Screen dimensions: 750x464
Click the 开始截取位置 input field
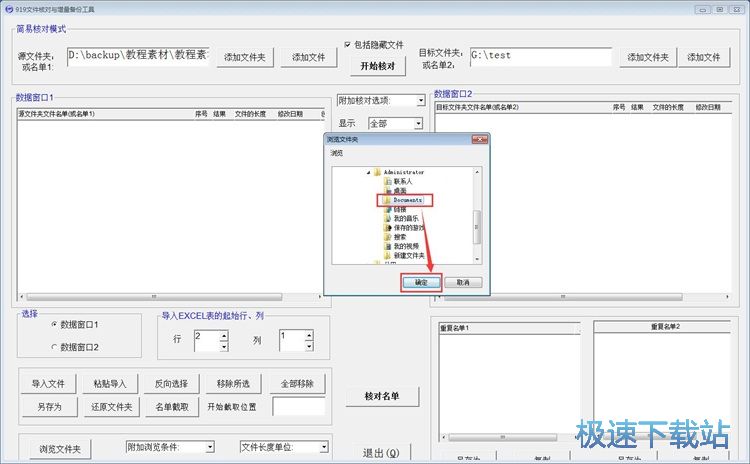pos(298,407)
